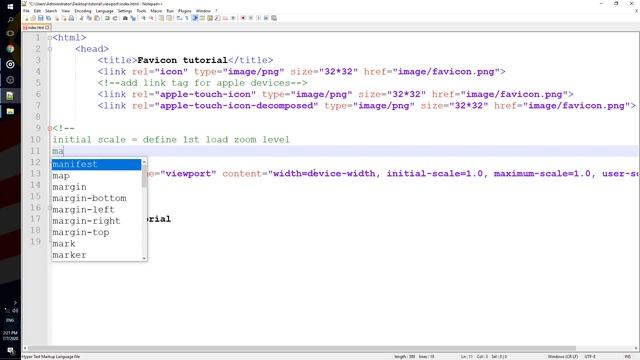The image size is (640, 360).
Task: Click the Copy toolbar icon
Action: [x=89, y=18]
